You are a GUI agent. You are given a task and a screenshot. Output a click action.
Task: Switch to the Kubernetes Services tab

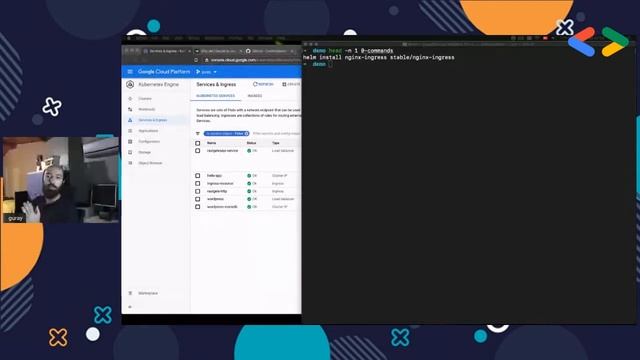pos(216,96)
